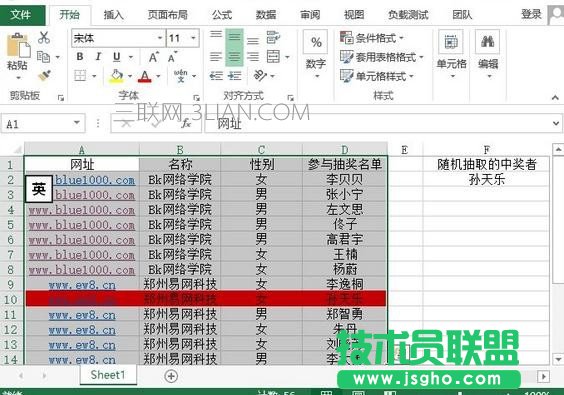564x395 pixels.
Task: Open the borders dropdown arrow
Action: click(94, 76)
